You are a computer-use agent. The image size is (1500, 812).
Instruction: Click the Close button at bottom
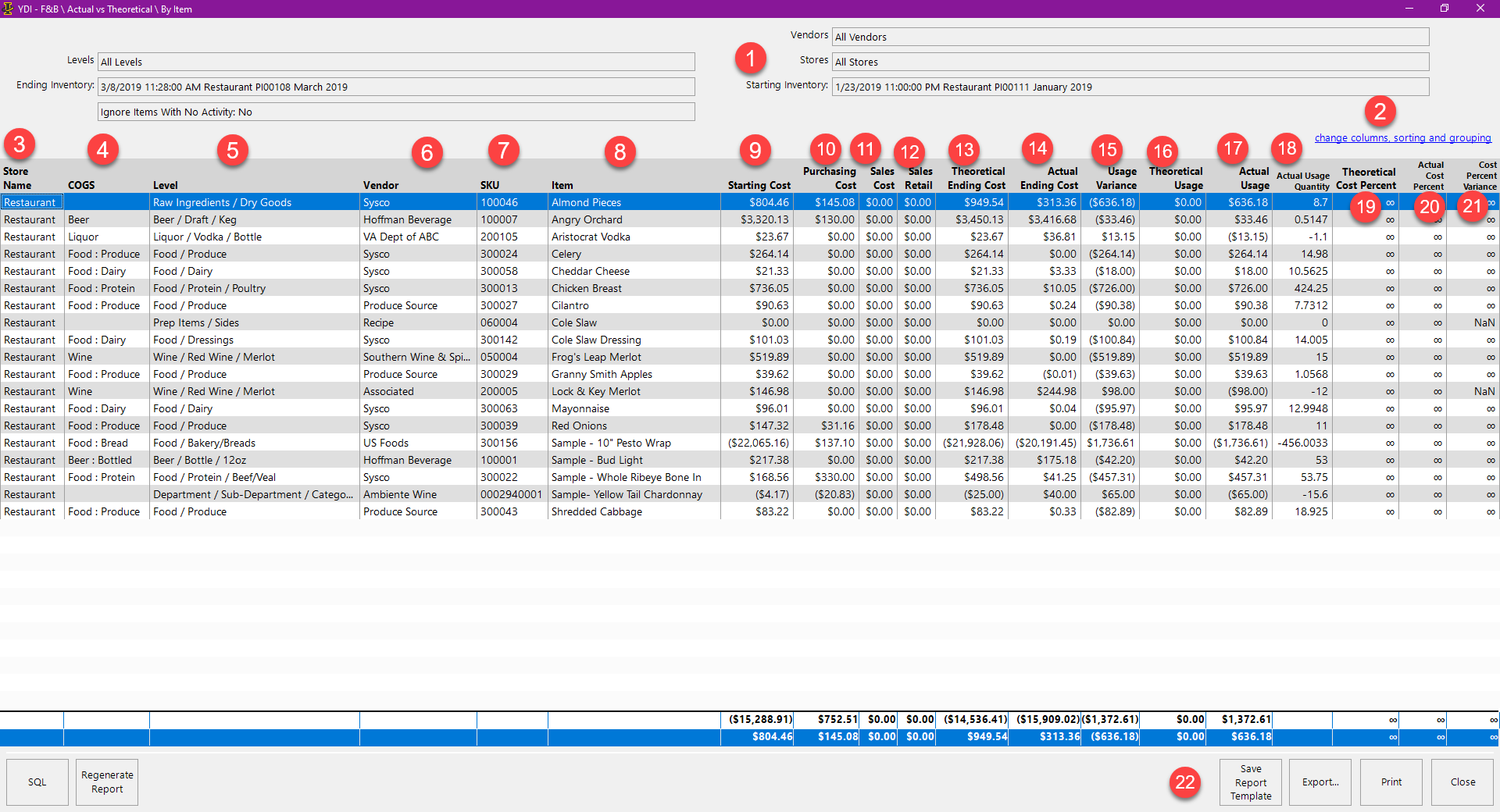point(1462,782)
